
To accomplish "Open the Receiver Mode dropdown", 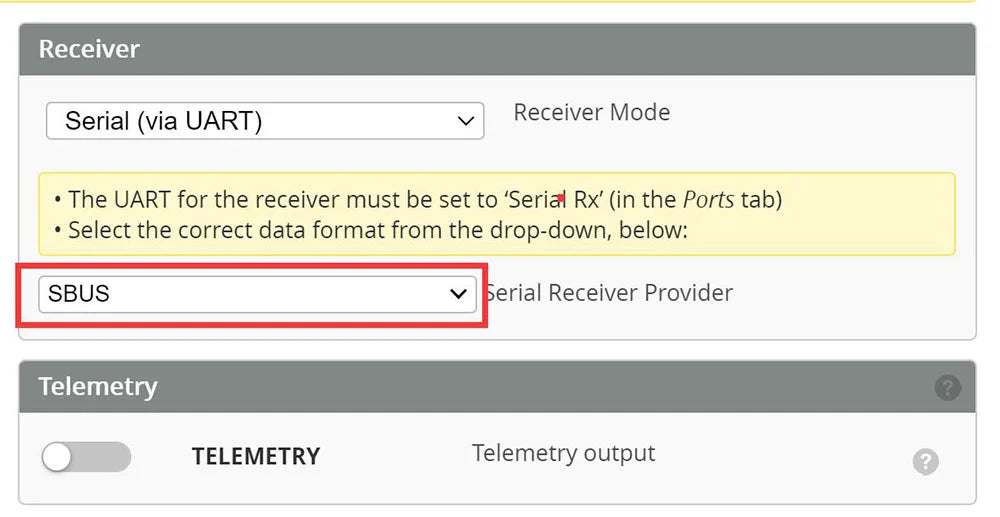I will (265, 121).
